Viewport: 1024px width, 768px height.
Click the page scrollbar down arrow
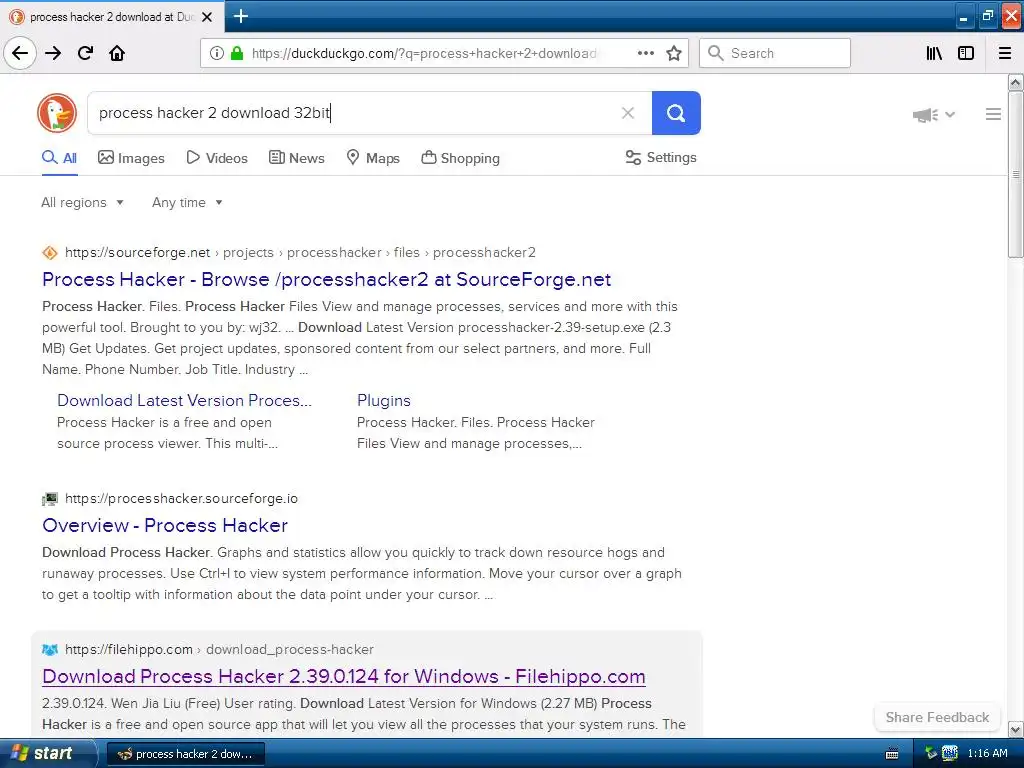1015,729
